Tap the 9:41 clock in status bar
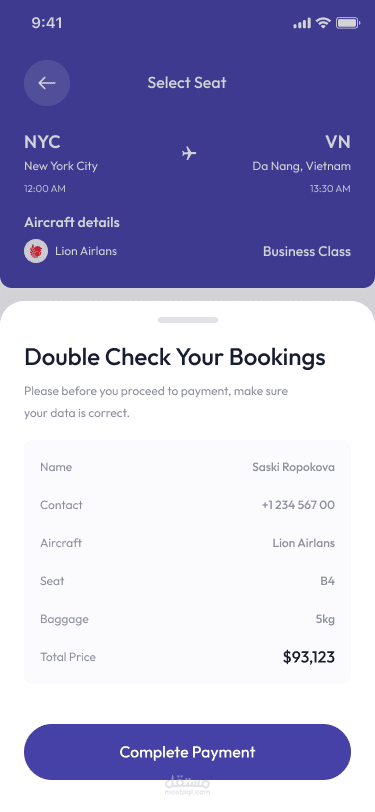This screenshot has width=375, height=812. tap(47, 23)
